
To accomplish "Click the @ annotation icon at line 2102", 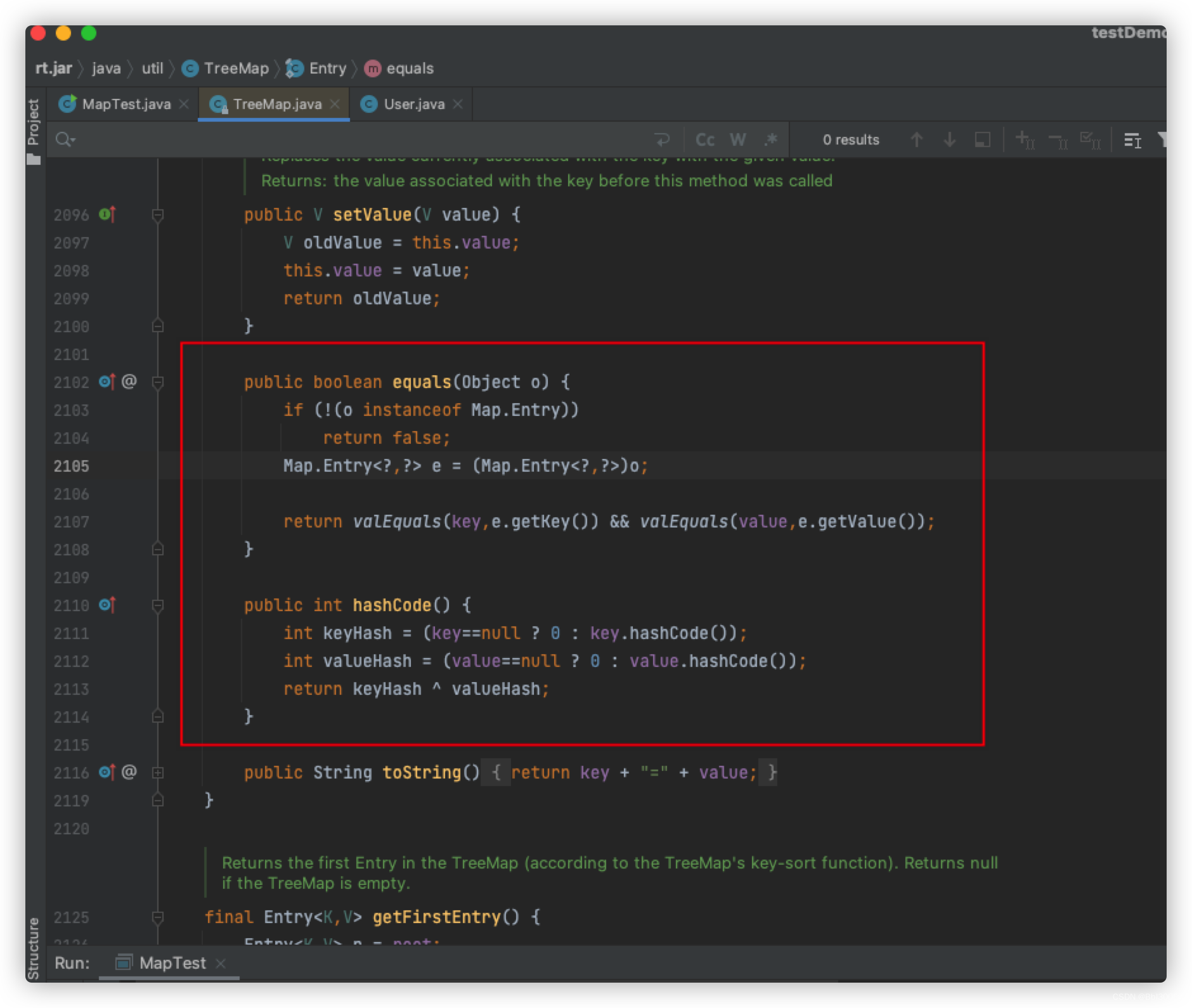I will pyautogui.click(x=129, y=382).
